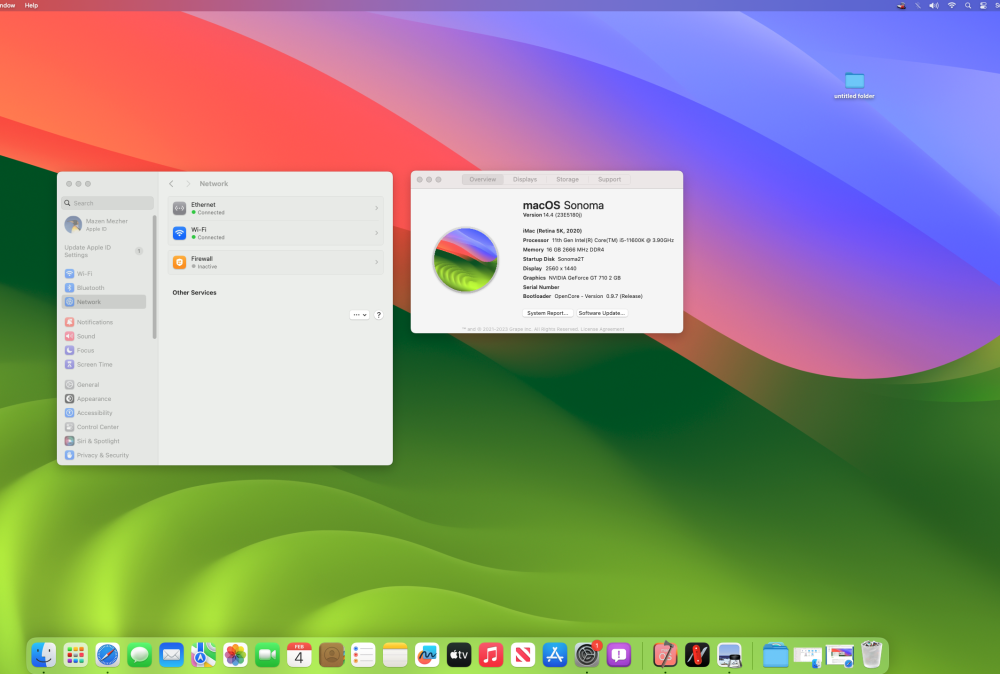
Task: Select Notifications in settings sidebar
Action: 104,322
